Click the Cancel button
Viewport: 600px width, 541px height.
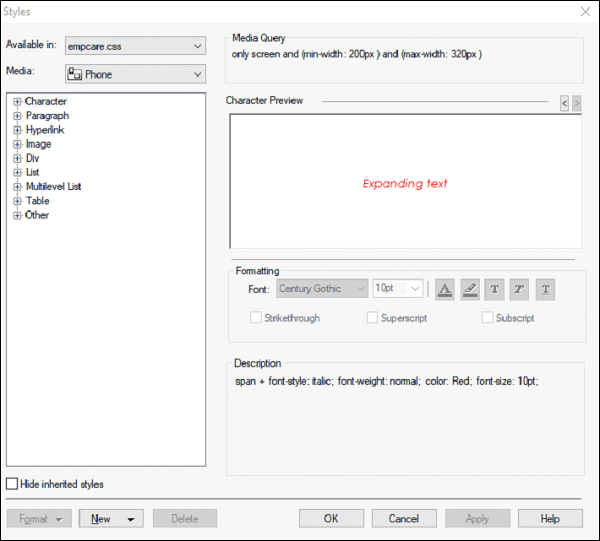[x=404, y=518]
